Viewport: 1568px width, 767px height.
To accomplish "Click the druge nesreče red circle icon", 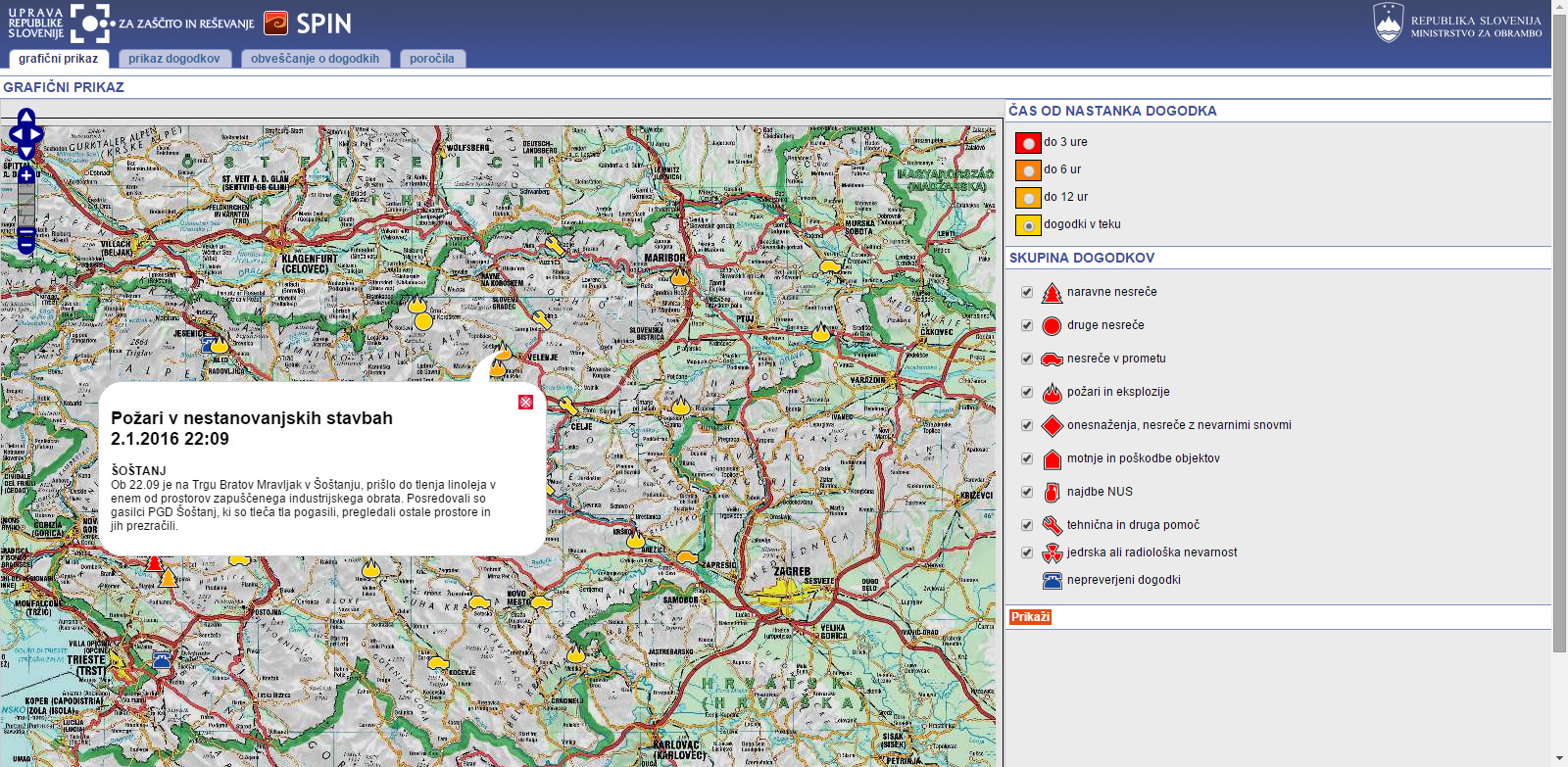I will [x=1052, y=326].
